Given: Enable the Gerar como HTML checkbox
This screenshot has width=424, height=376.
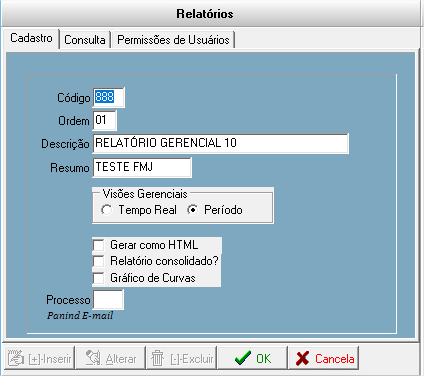Looking at the screenshot, I should point(99,245).
